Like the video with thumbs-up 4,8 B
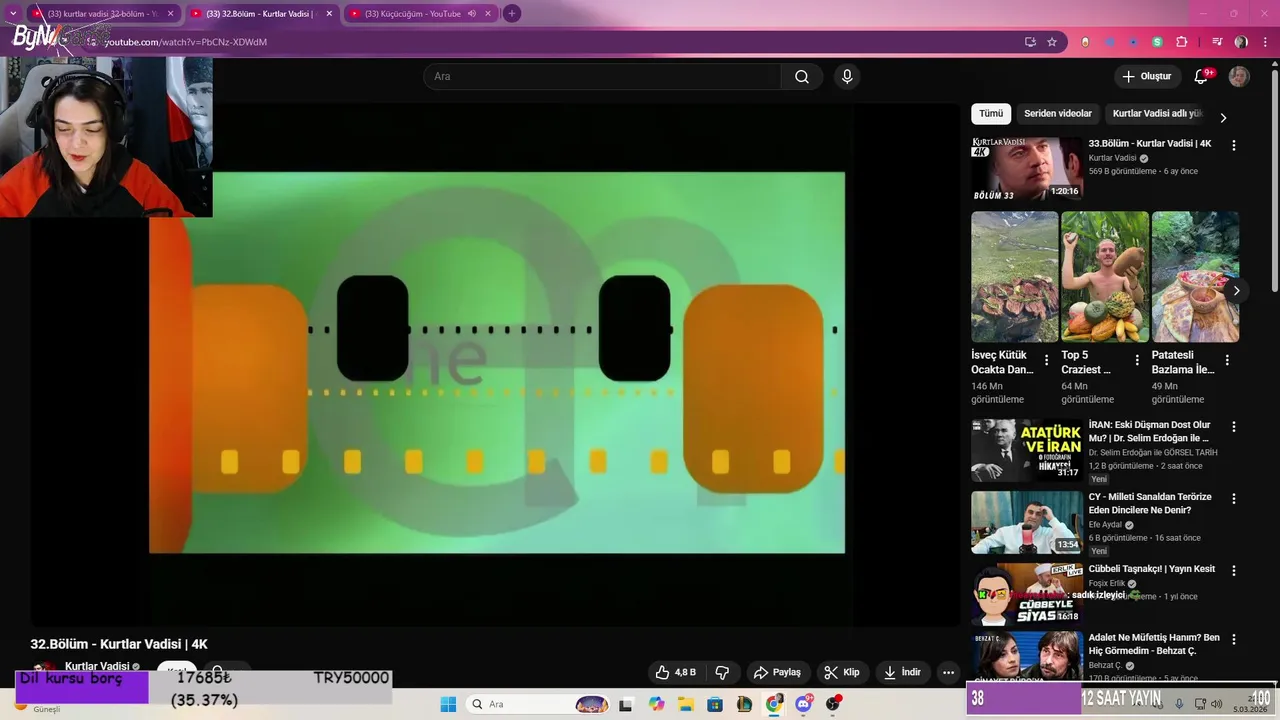Screen dimensions: 1280x720 coord(676,672)
